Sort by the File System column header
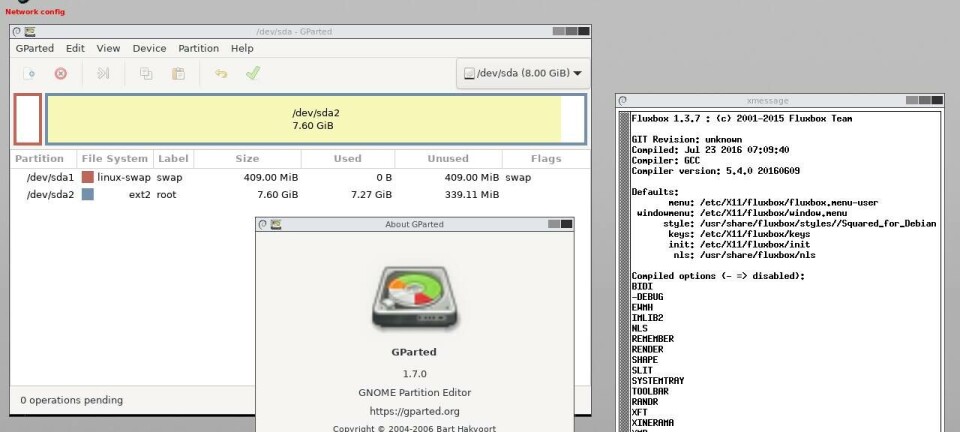The width and height of the screenshot is (960, 432). coord(114,158)
